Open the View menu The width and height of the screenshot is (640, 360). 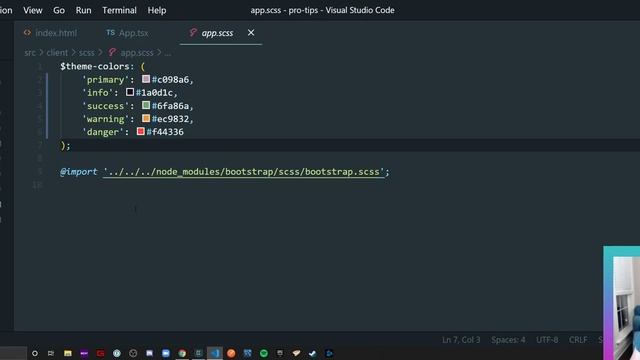[33, 10]
